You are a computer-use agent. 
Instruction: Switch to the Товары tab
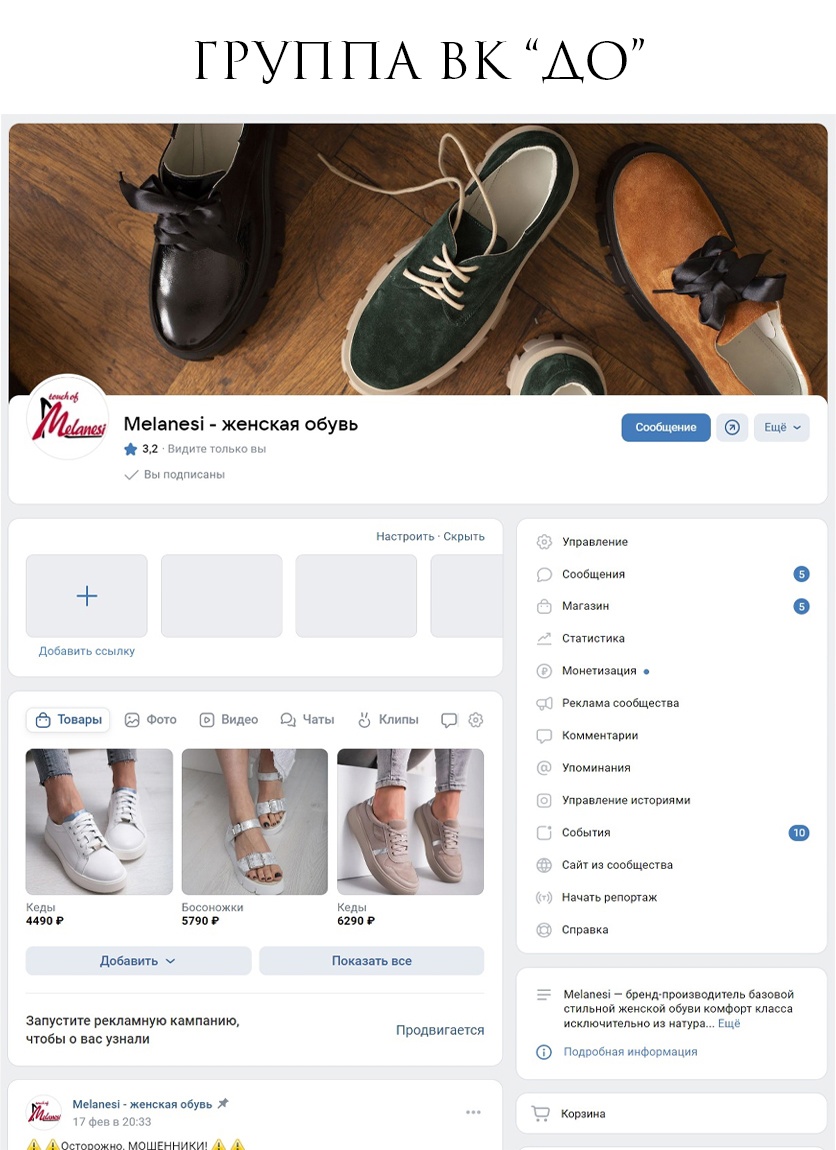click(x=68, y=720)
